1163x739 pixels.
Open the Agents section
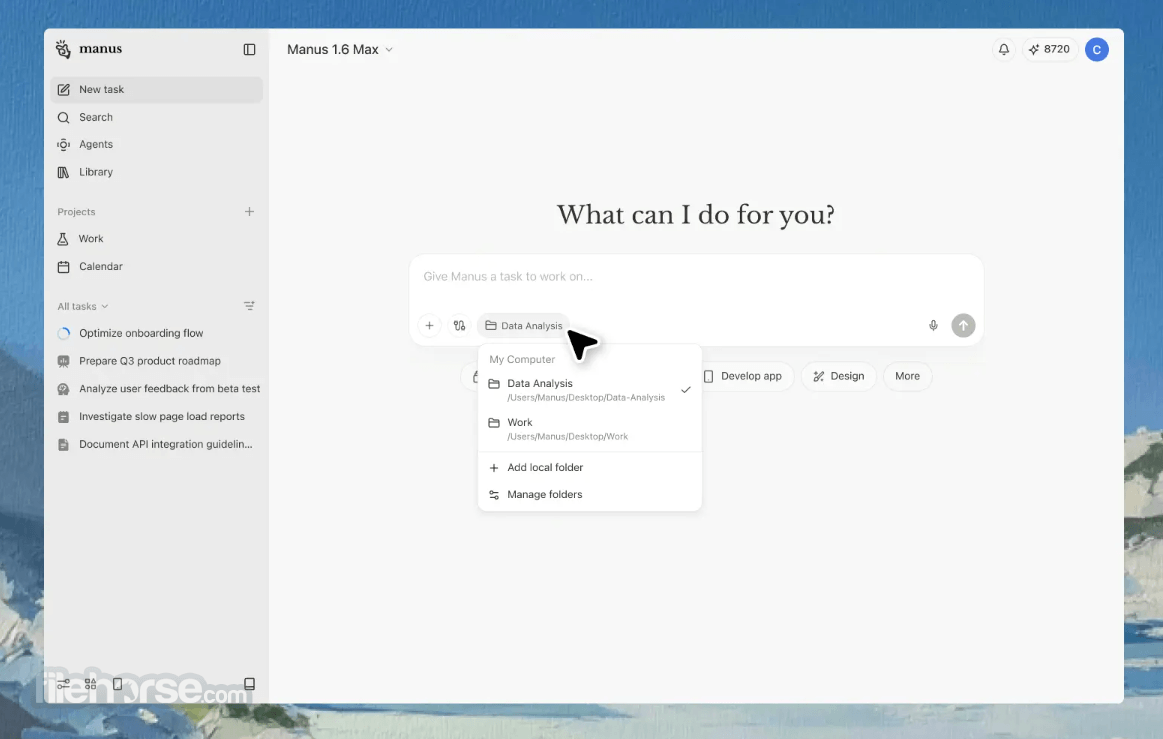(157, 145)
